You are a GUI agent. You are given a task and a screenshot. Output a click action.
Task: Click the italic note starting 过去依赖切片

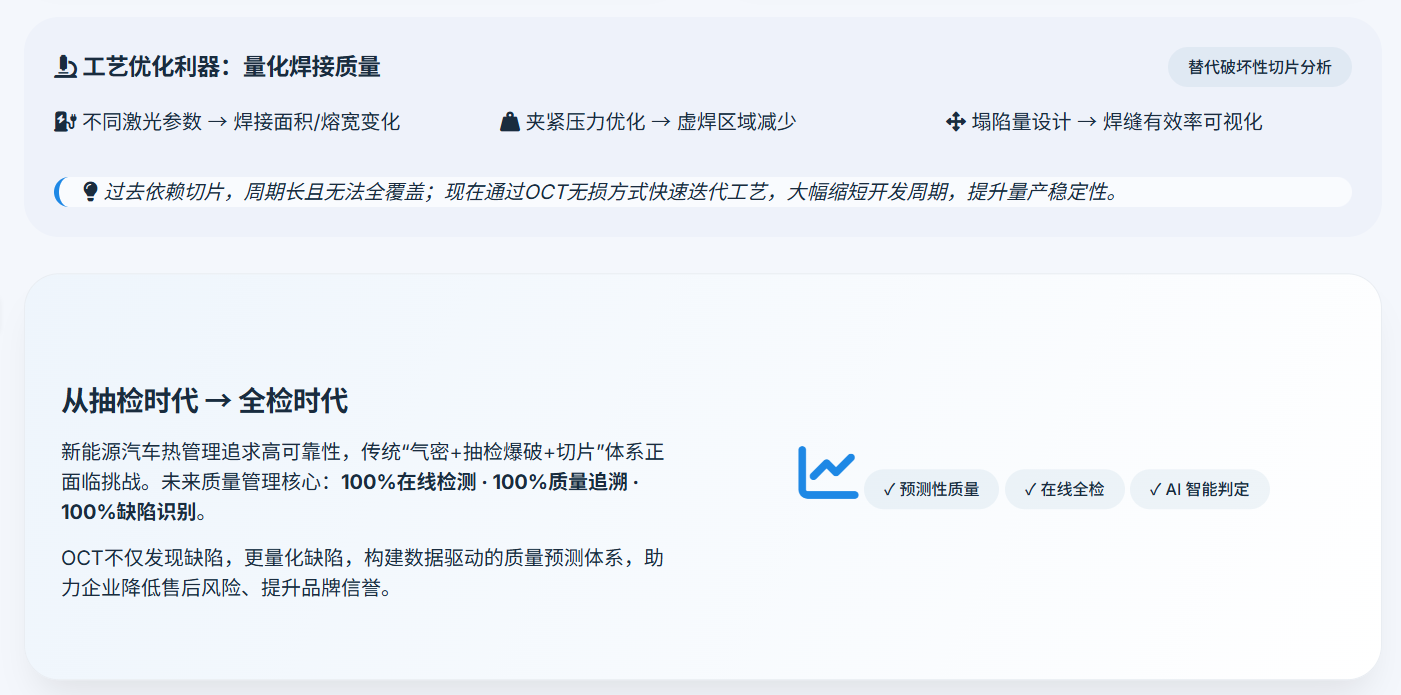coord(610,191)
